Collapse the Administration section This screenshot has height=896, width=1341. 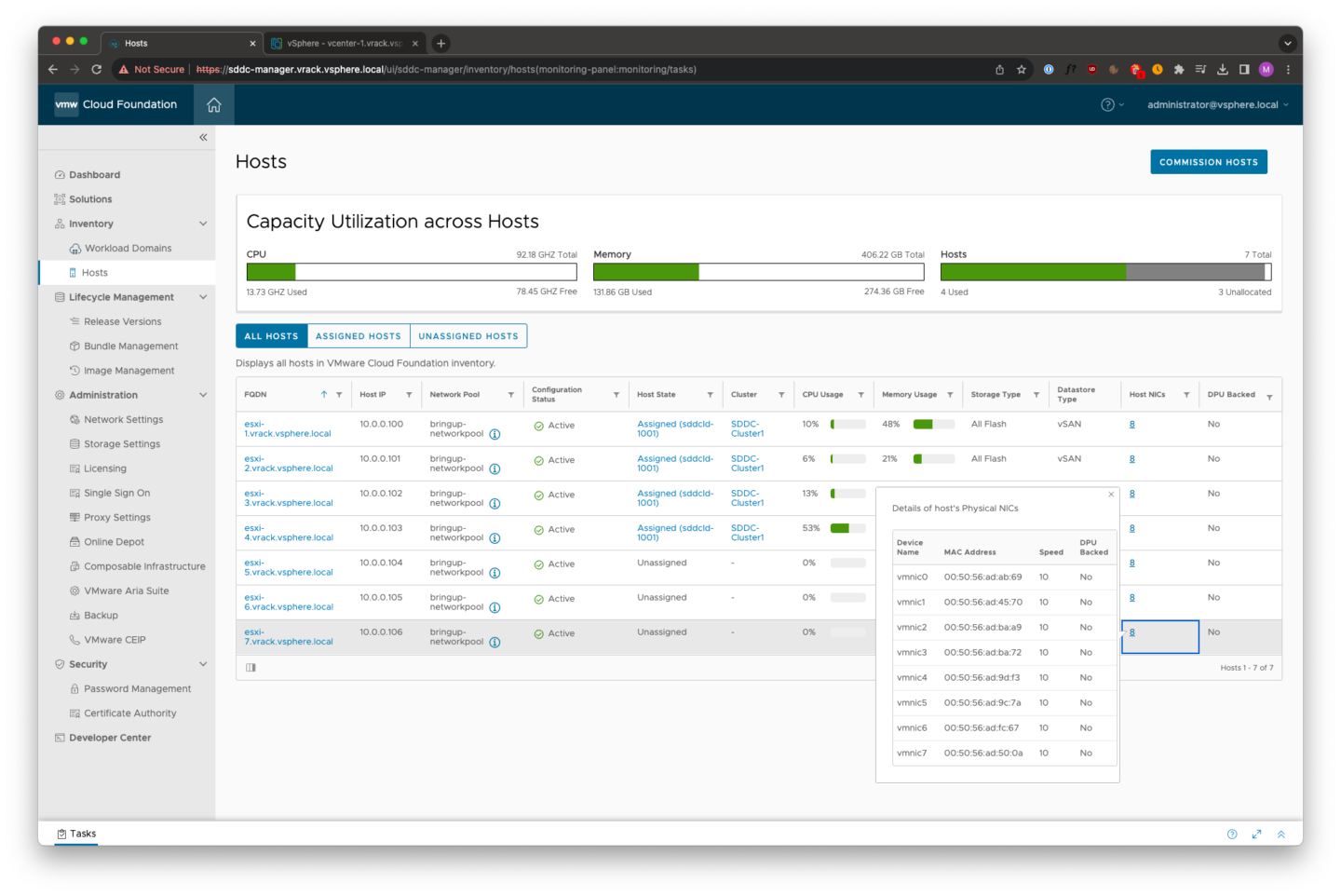[x=202, y=394]
